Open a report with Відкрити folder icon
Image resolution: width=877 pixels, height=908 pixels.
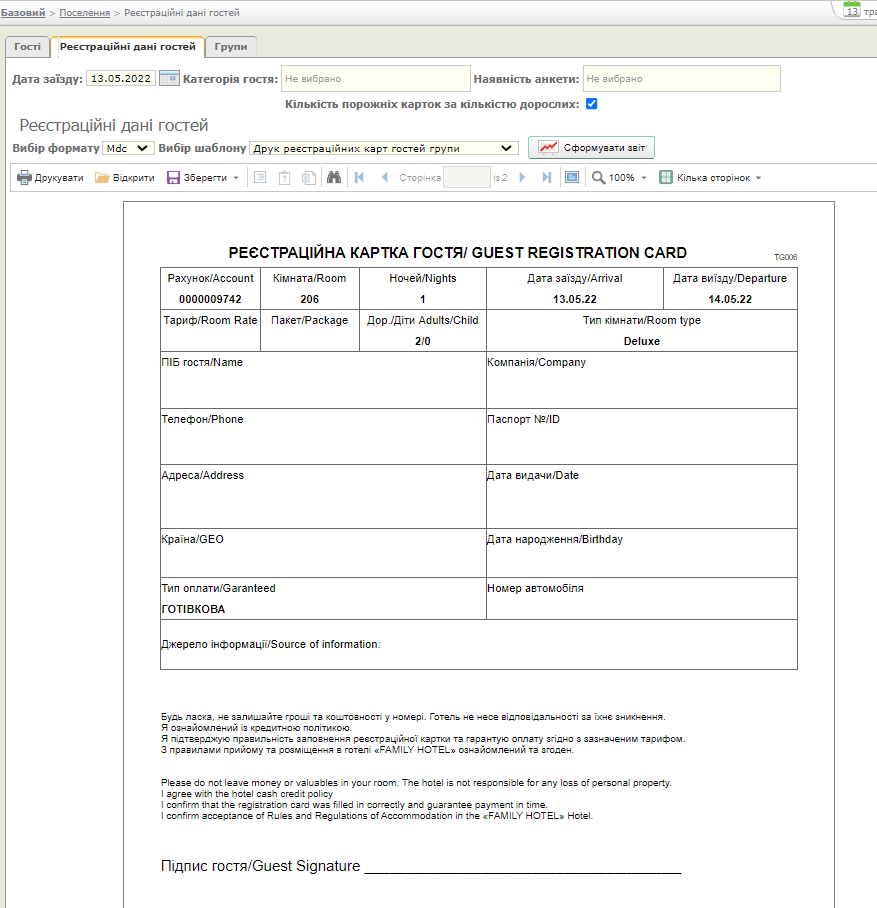coord(102,178)
